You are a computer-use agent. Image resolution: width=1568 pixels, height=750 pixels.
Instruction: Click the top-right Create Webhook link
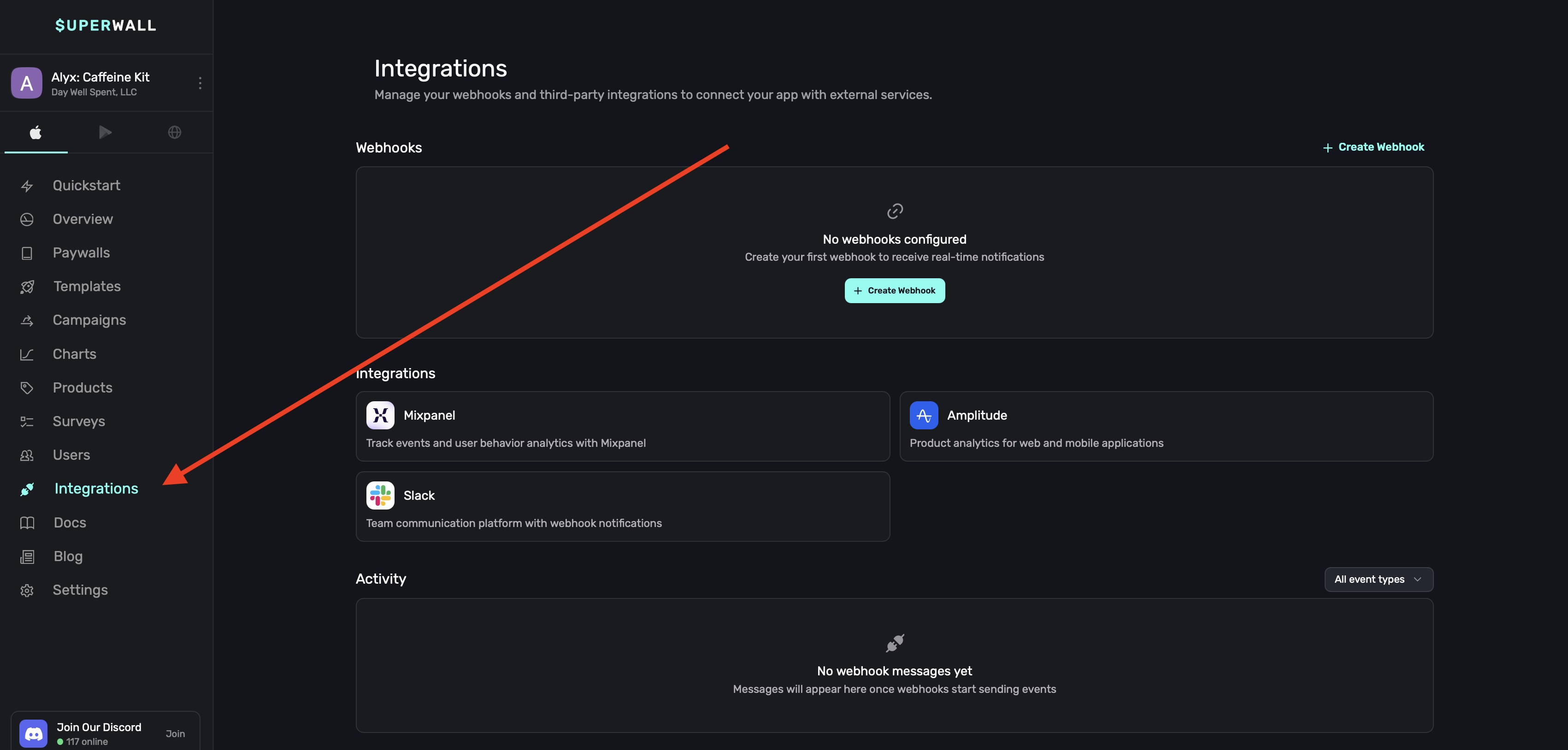tap(1373, 147)
